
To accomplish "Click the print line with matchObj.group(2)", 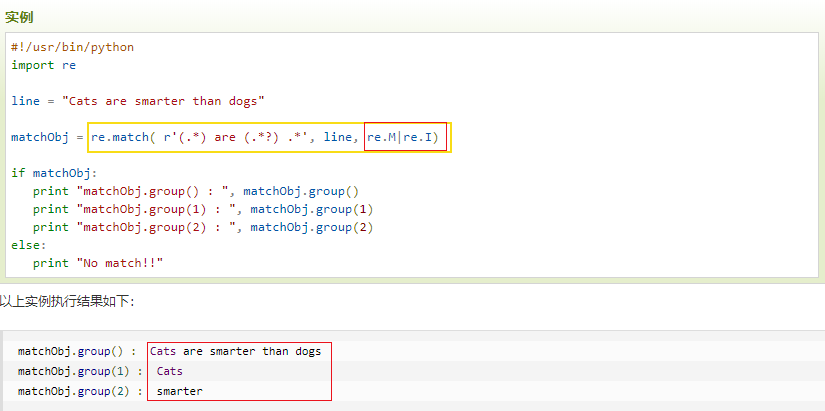I will (x=203, y=227).
